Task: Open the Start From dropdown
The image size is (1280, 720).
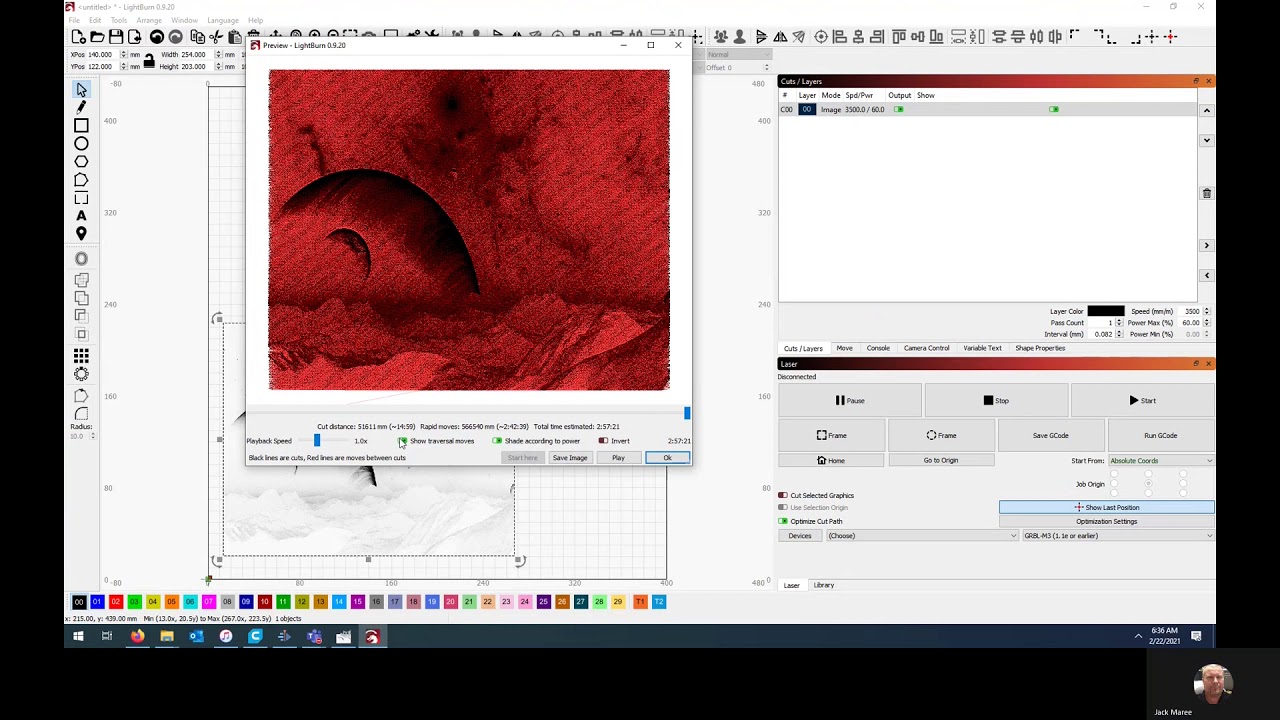Action: pos(1160,461)
